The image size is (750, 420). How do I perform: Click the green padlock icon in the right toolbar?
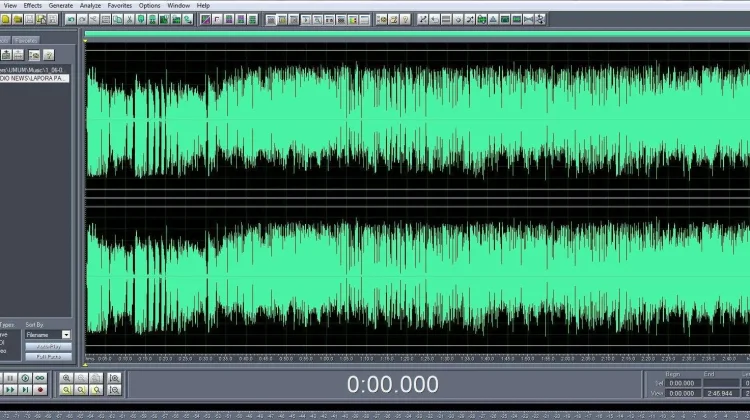click(482, 20)
